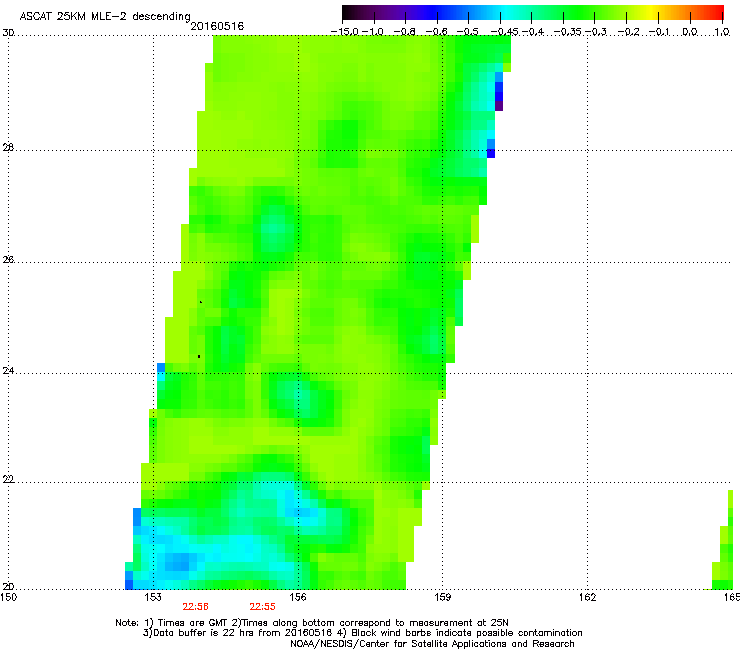The height and width of the screenshot is (650, 740).
Task: Click the -0.1 color scale label
Action: 659,32
